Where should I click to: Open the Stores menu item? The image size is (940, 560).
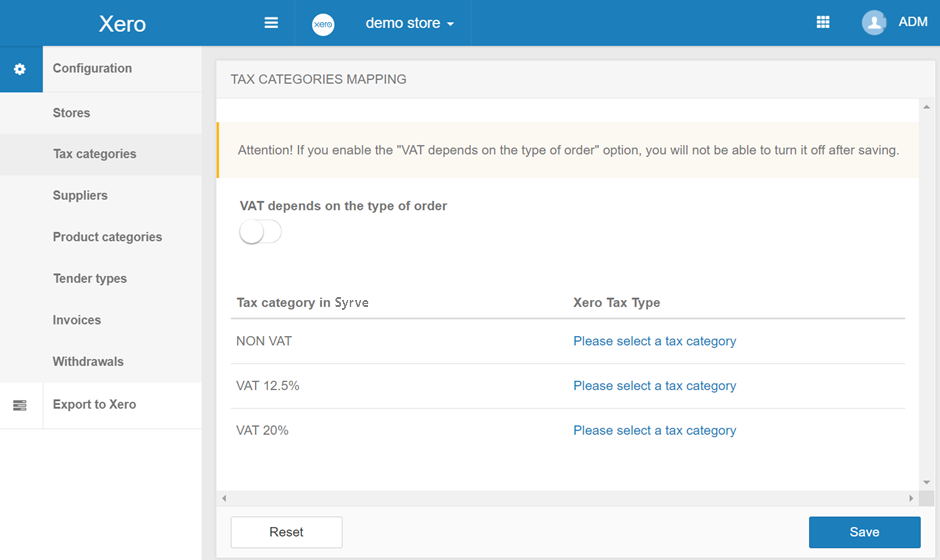(71, 113)
